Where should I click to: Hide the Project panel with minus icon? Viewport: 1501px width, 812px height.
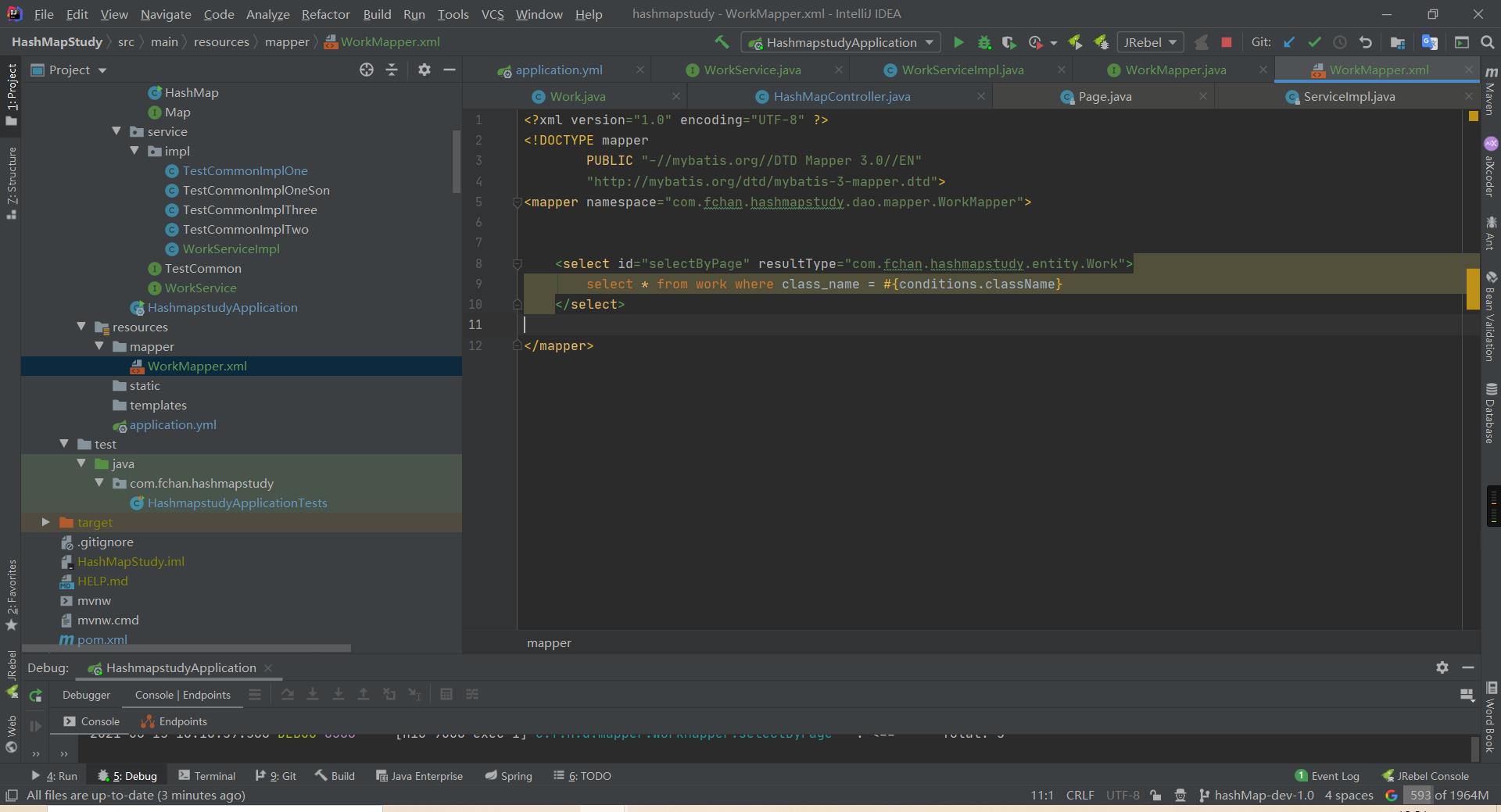pos(450,70)
